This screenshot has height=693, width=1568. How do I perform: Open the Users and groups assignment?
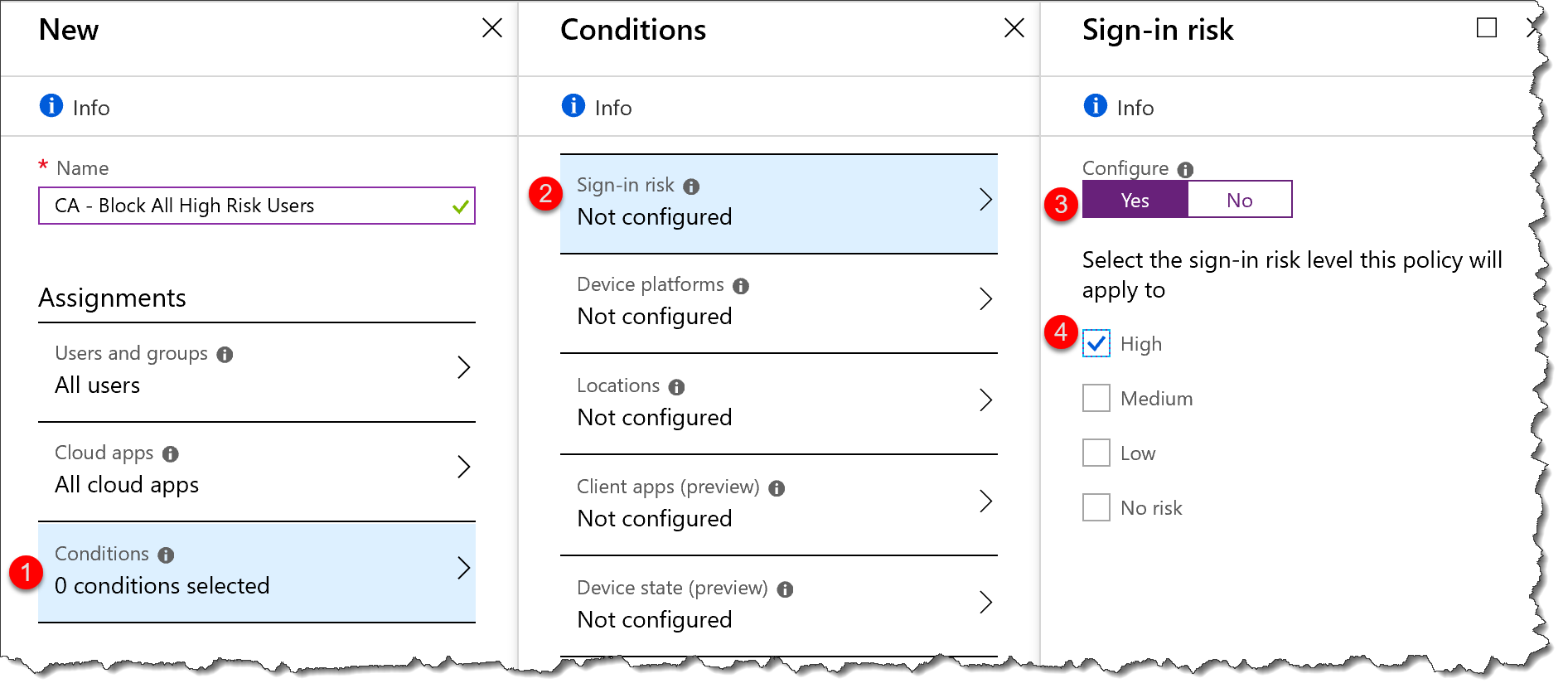(x=257, y=369)
